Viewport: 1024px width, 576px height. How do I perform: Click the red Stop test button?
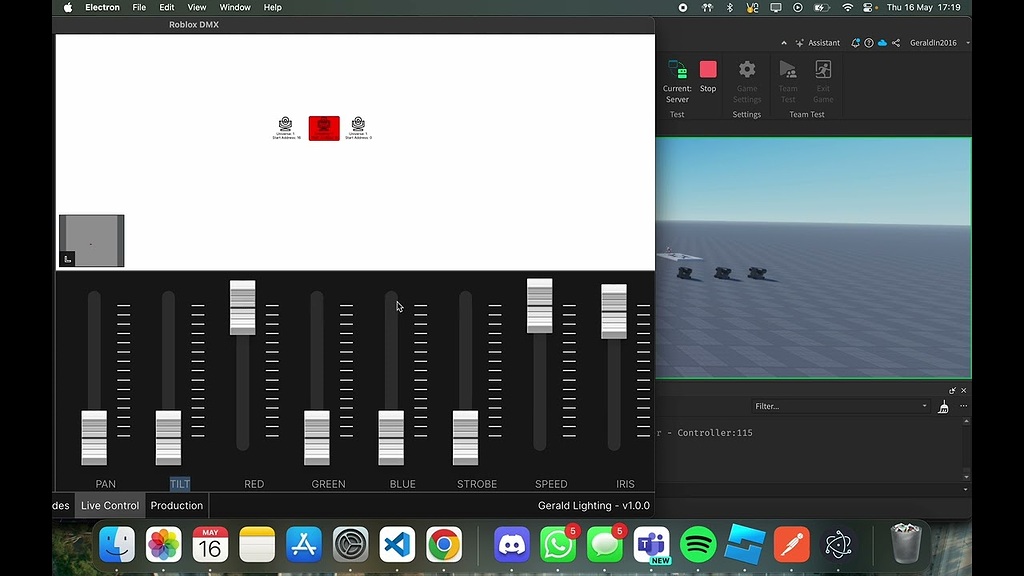(708, 70)
